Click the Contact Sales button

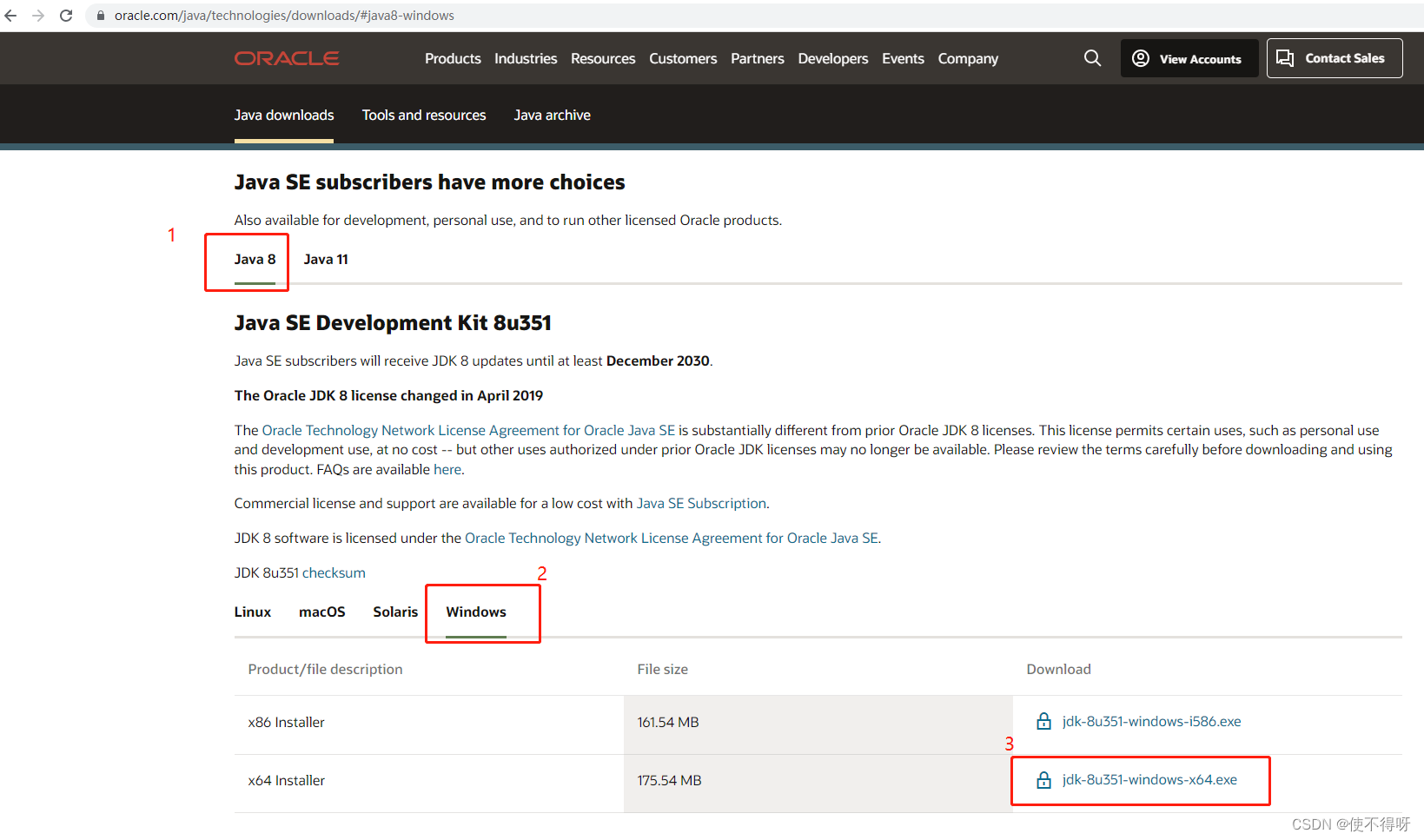coord(1335,58)
